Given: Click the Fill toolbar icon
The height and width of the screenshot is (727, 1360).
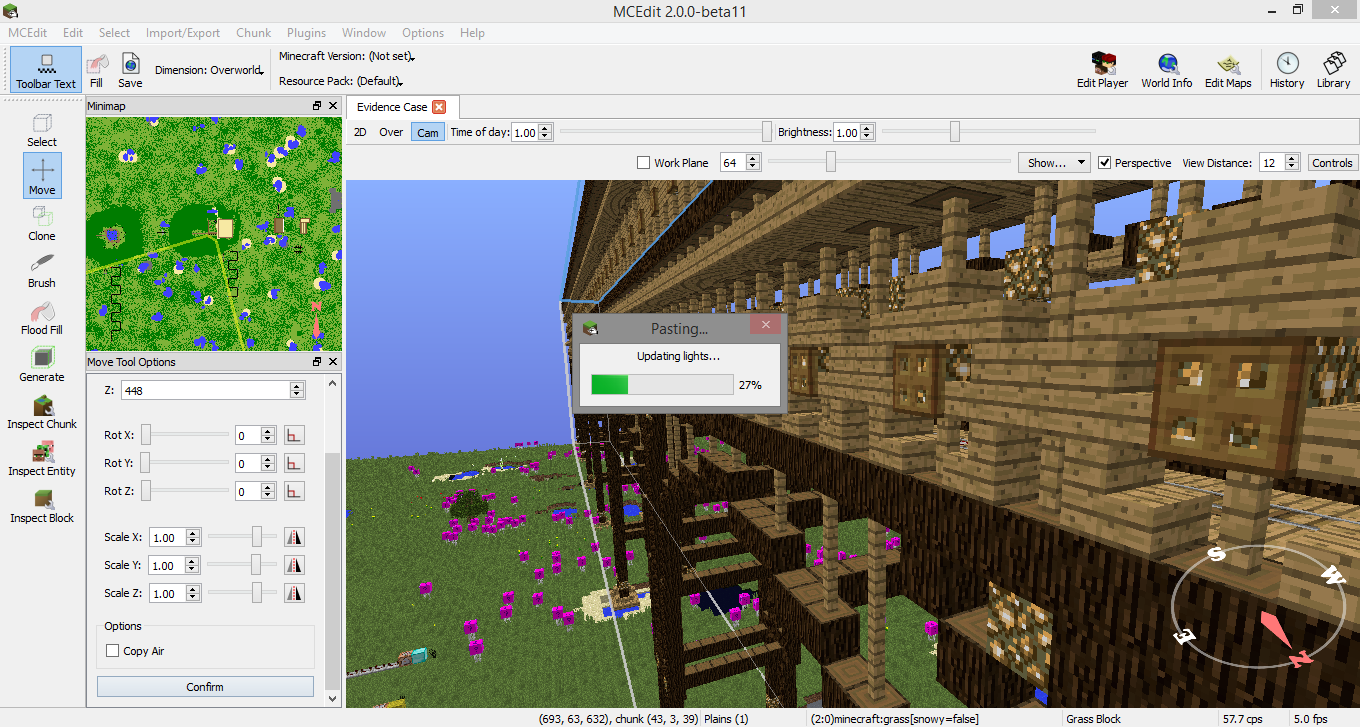Looking at the screenshot, I should point(96,70).
